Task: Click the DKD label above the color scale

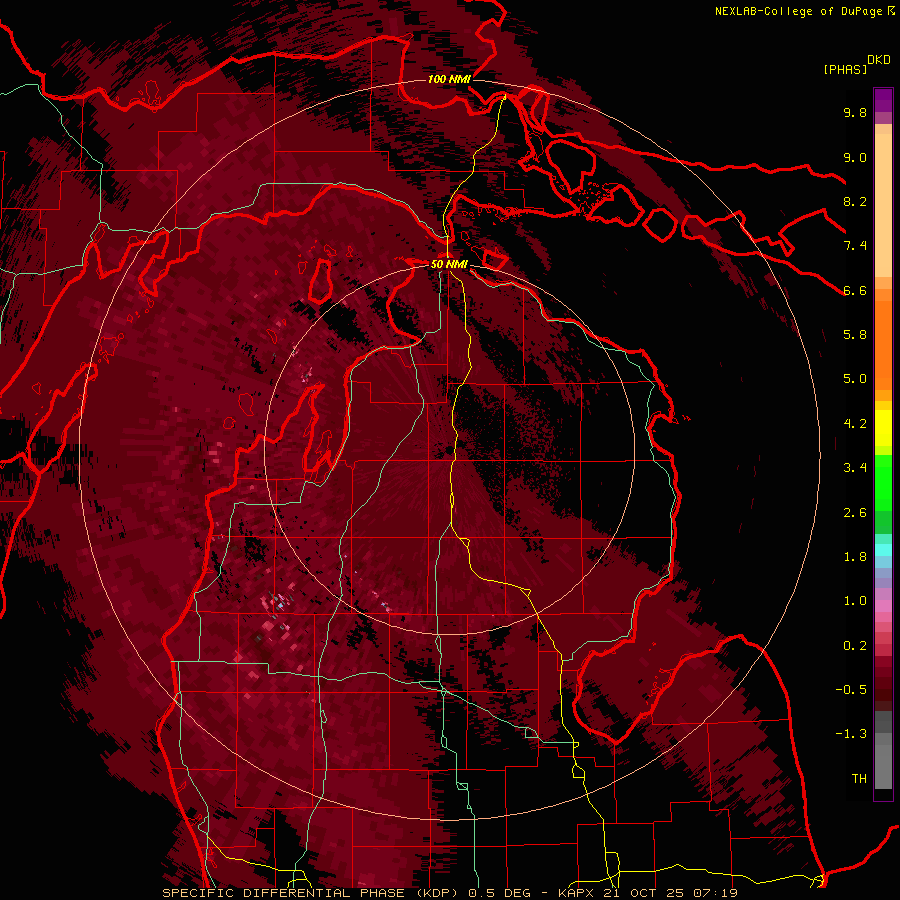Action: coord(879,60)
